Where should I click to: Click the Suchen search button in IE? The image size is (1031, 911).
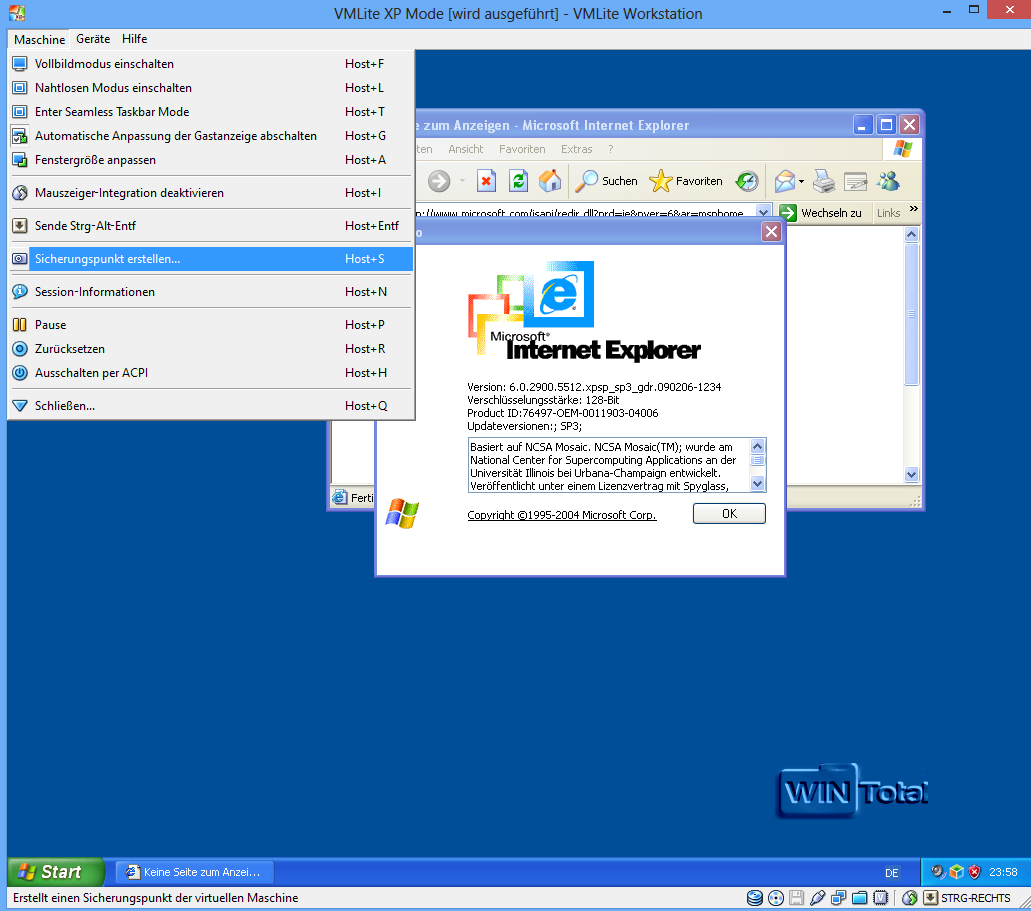pos(606,181)
